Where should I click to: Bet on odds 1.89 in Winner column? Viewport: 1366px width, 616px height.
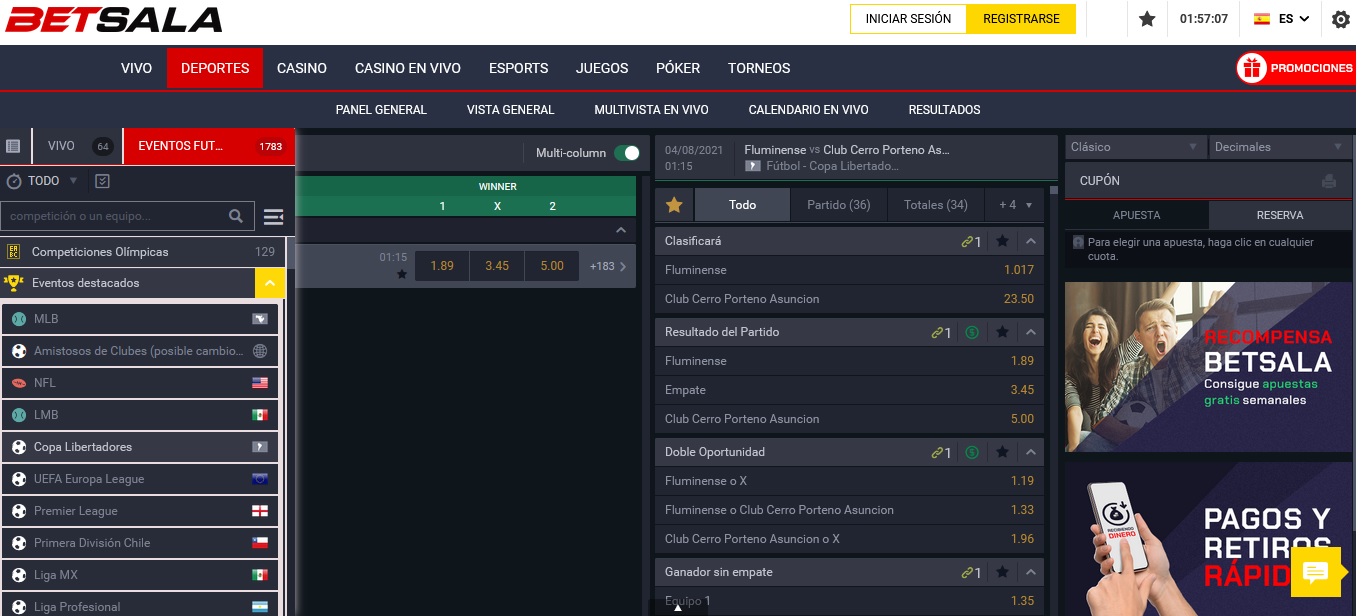click(442, 266)
